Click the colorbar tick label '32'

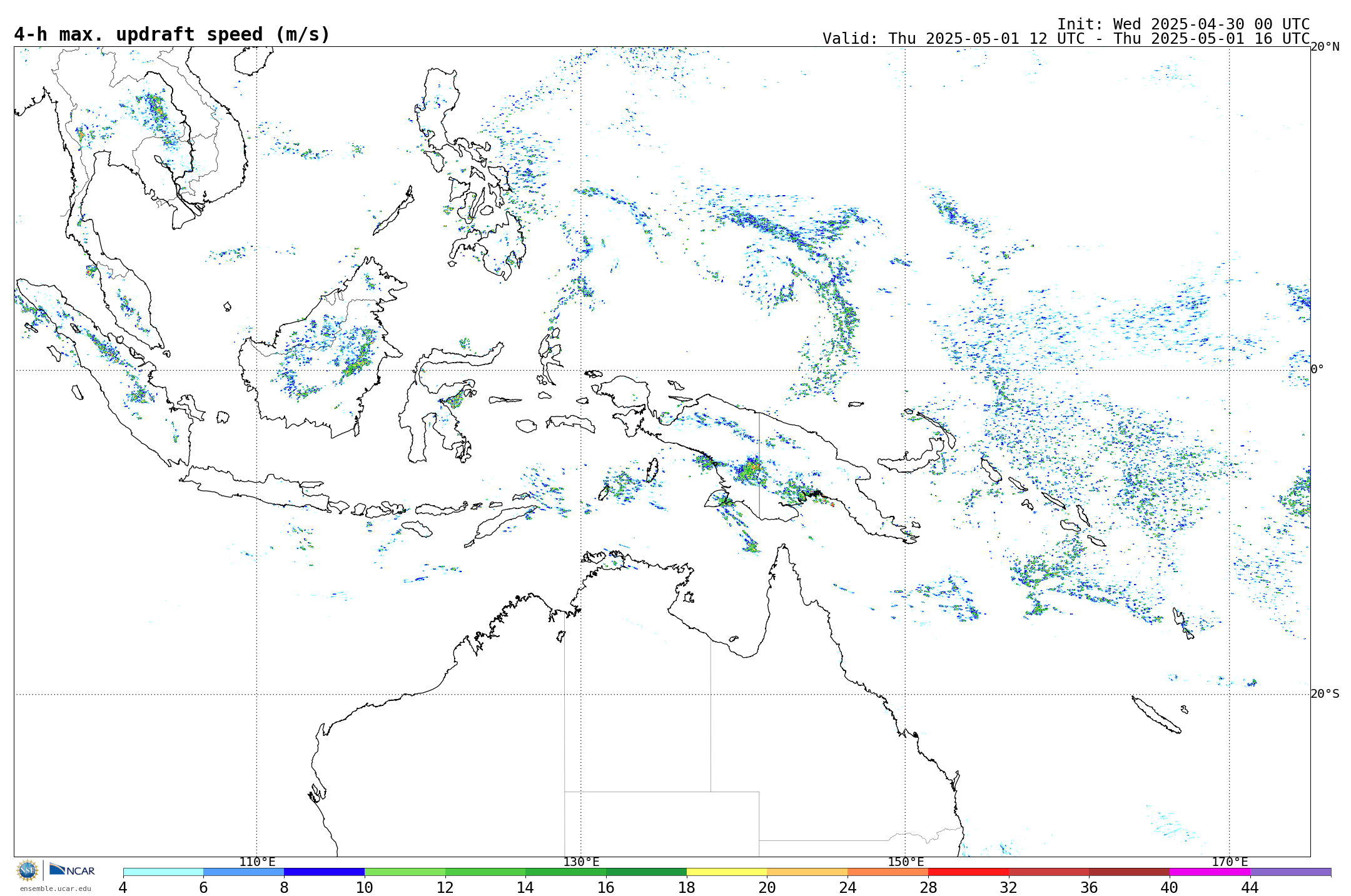coord(1009,887)
